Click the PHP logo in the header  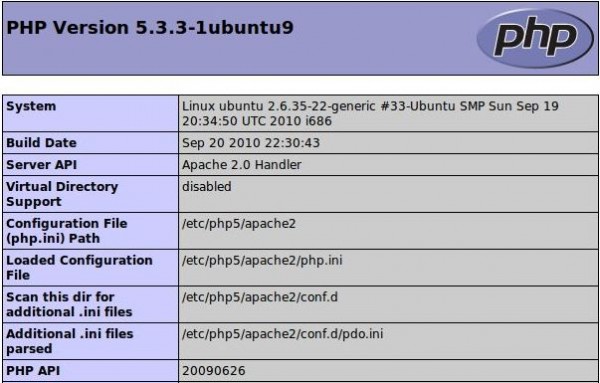[x=536, y=38]
